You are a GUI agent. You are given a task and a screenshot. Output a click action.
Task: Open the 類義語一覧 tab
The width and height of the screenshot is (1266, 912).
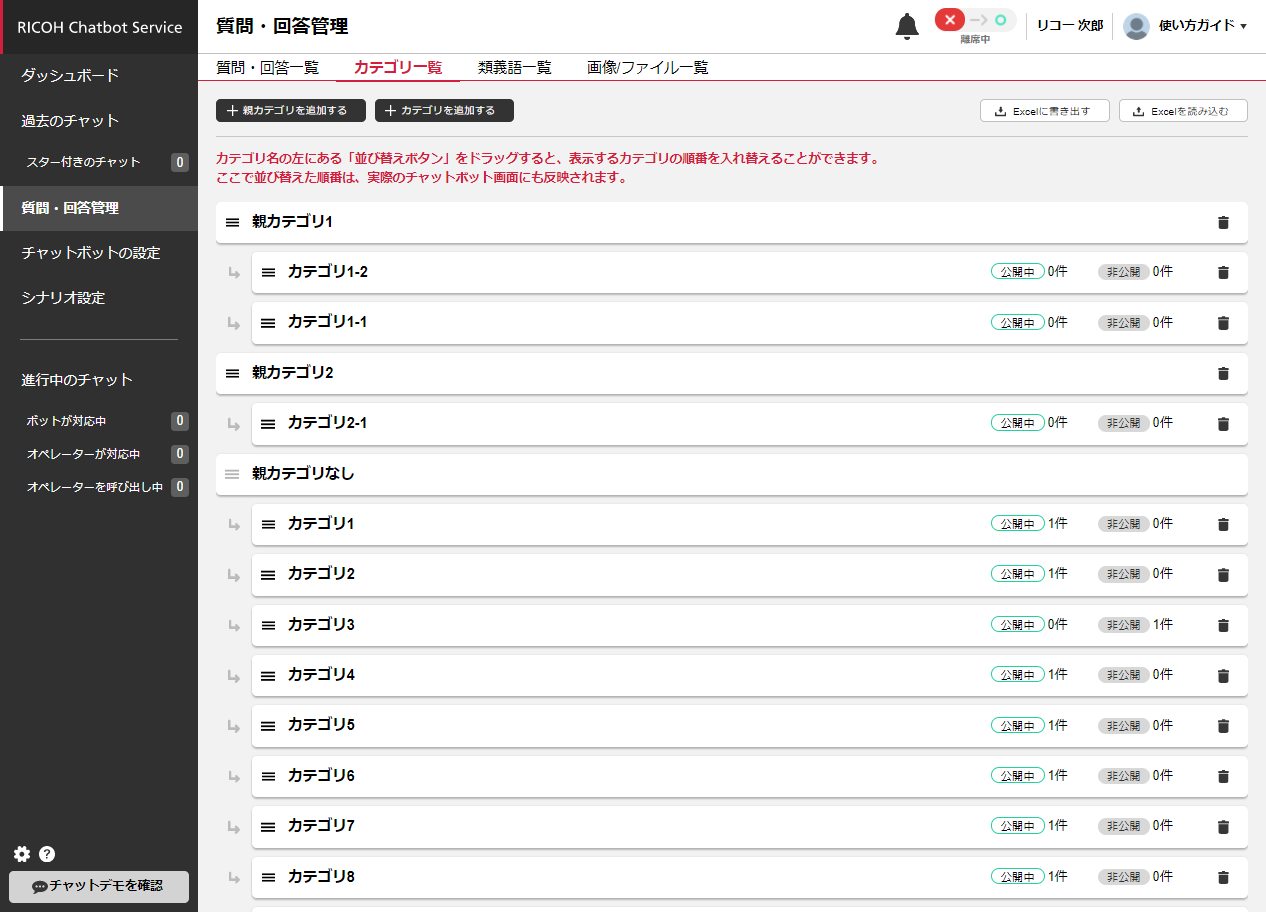[x=514, y=68]
